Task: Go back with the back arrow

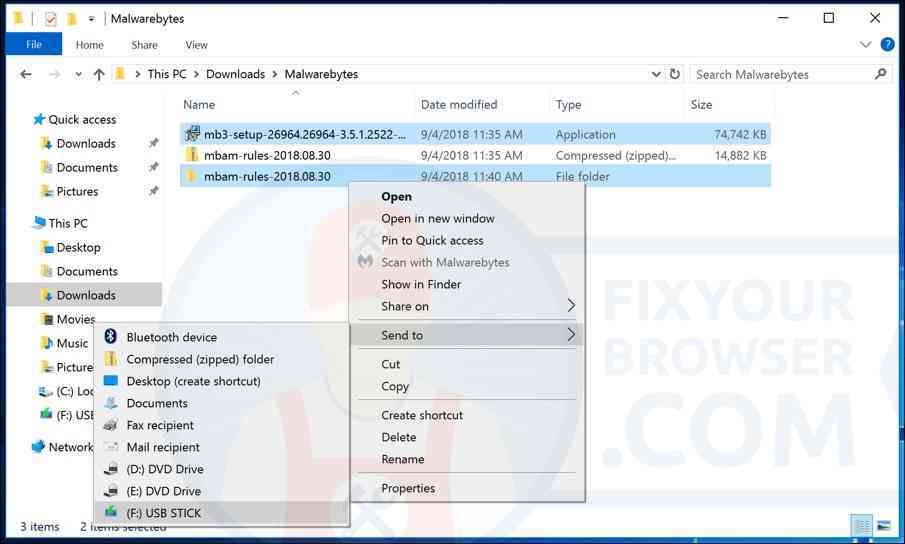Action: pos(25,74)
